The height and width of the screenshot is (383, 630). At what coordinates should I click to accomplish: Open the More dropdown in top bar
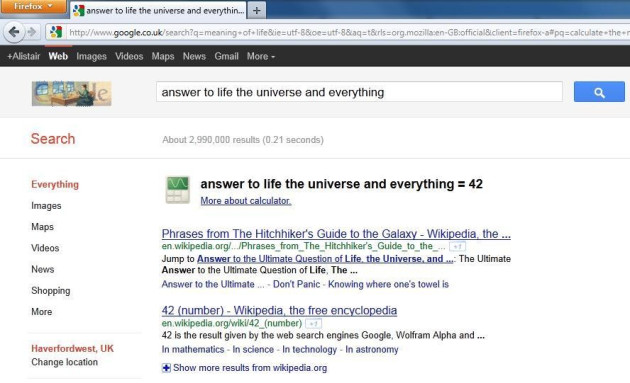(261, 56)
